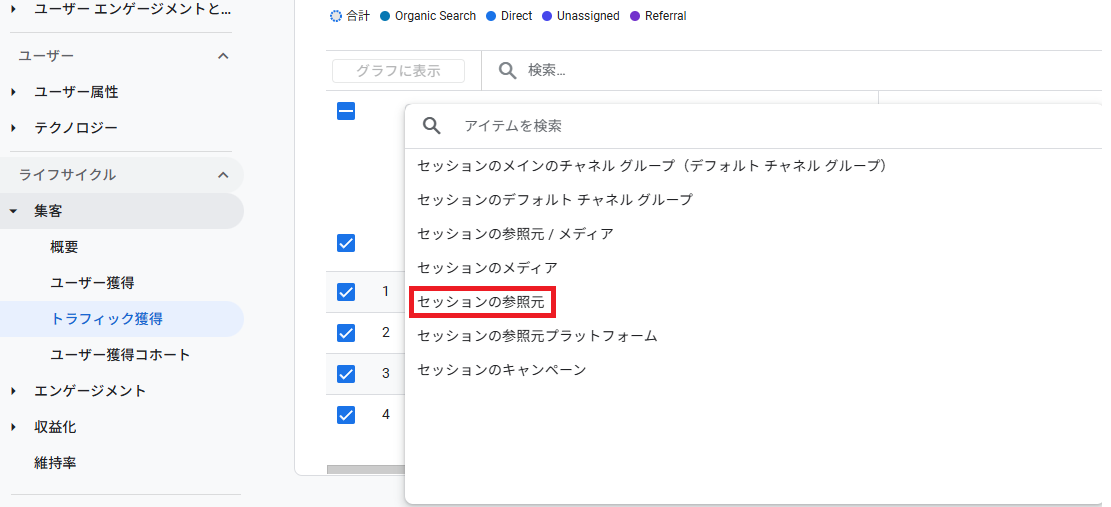Toggle the 合計 legend dot
Screen dimensions: 1111x507
point(336,16)
